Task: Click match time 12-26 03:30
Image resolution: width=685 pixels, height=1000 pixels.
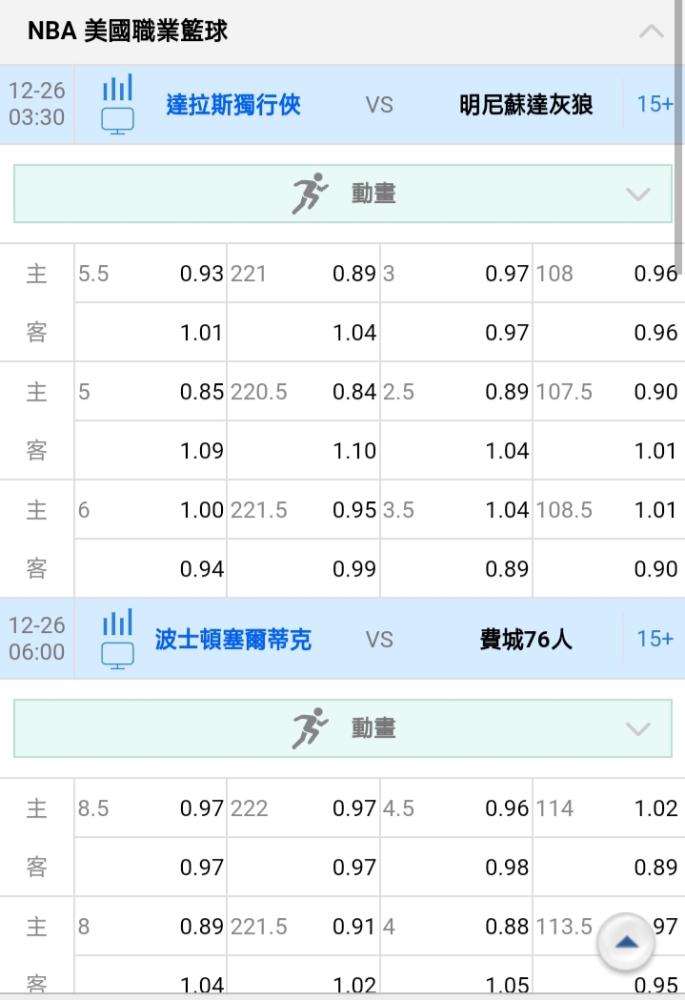Action: click(x=36, y=104)
